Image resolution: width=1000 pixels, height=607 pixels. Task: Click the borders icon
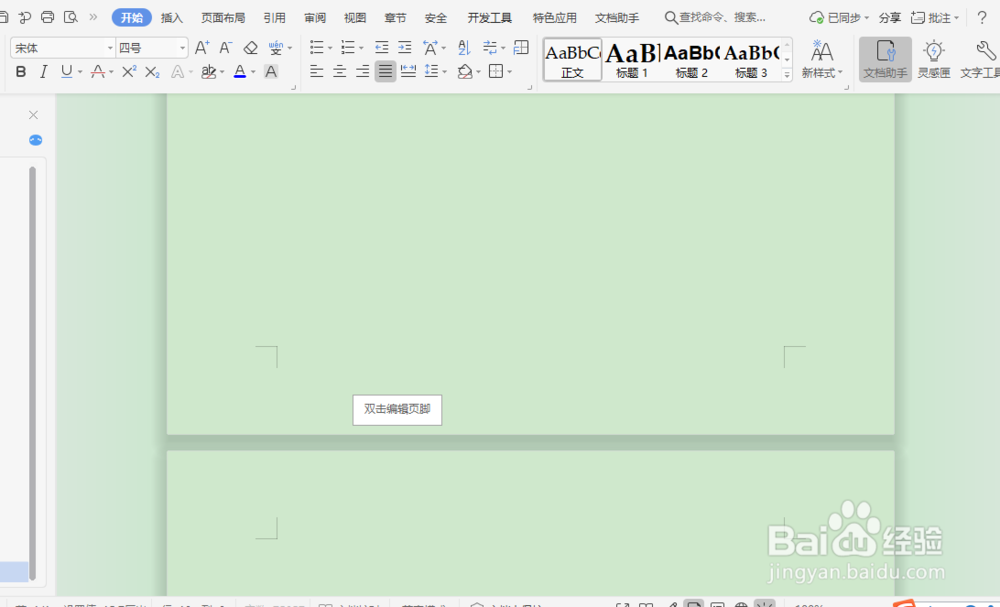coord(496,71)
